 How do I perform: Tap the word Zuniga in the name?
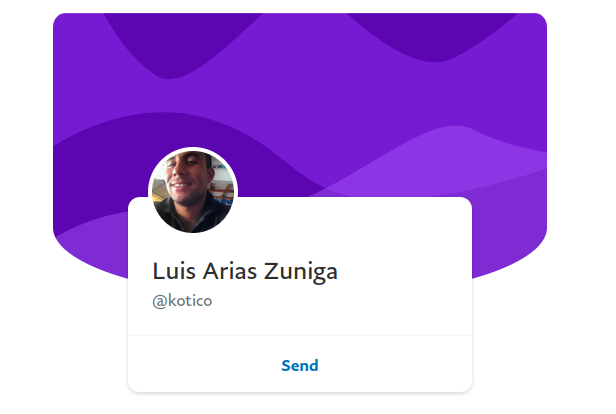coord(301,271)
